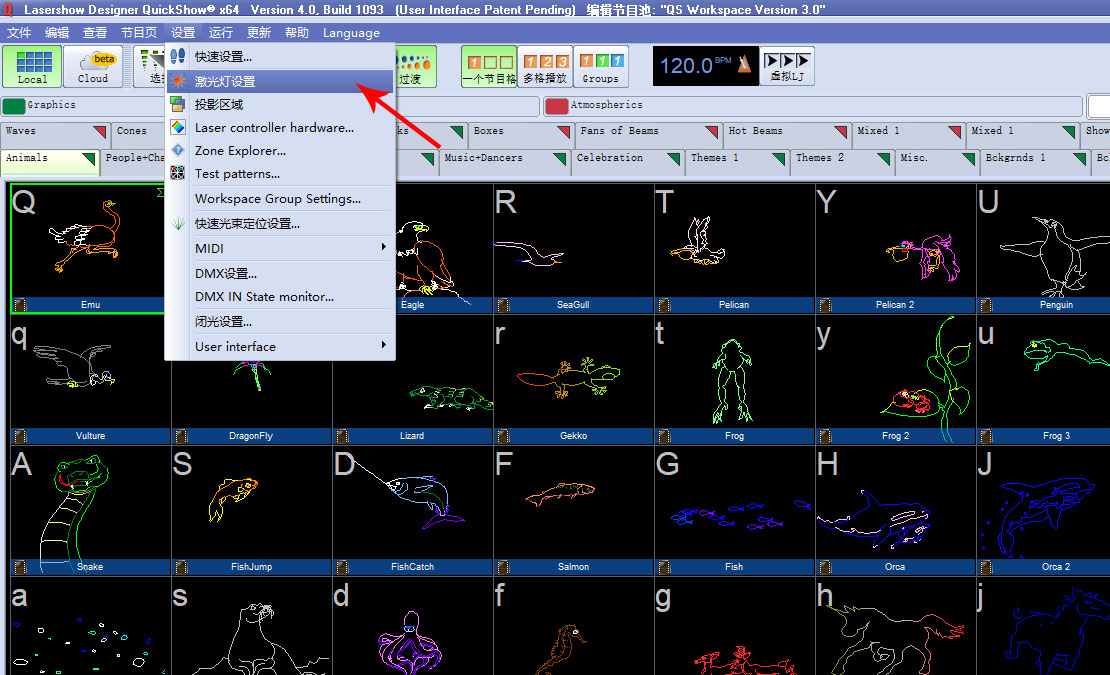
Task: Select the green Graphics category swatch
Action: pos(14,106)
